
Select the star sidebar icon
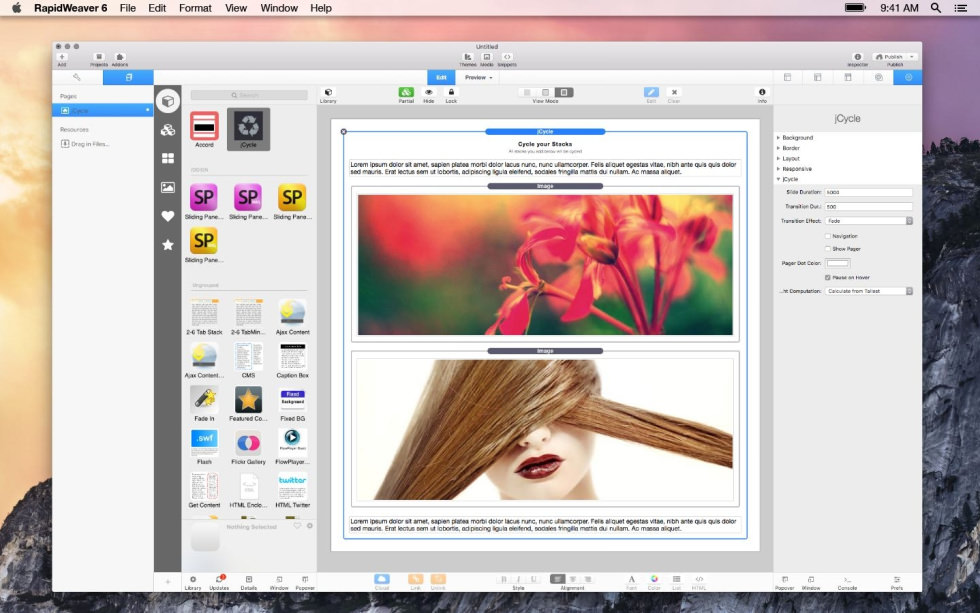coord(168,245)
